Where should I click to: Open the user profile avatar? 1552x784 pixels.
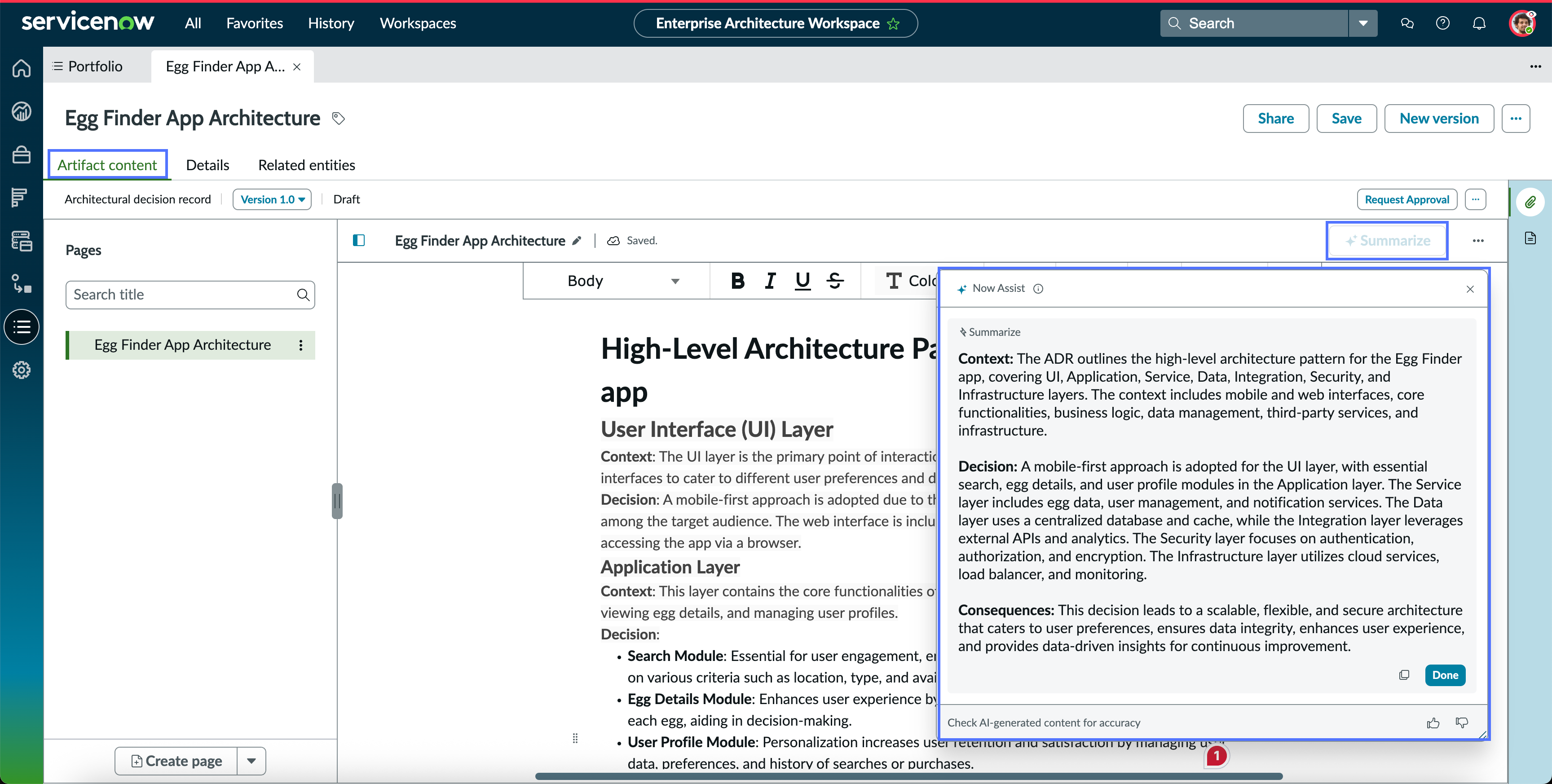coord(1522,23)
